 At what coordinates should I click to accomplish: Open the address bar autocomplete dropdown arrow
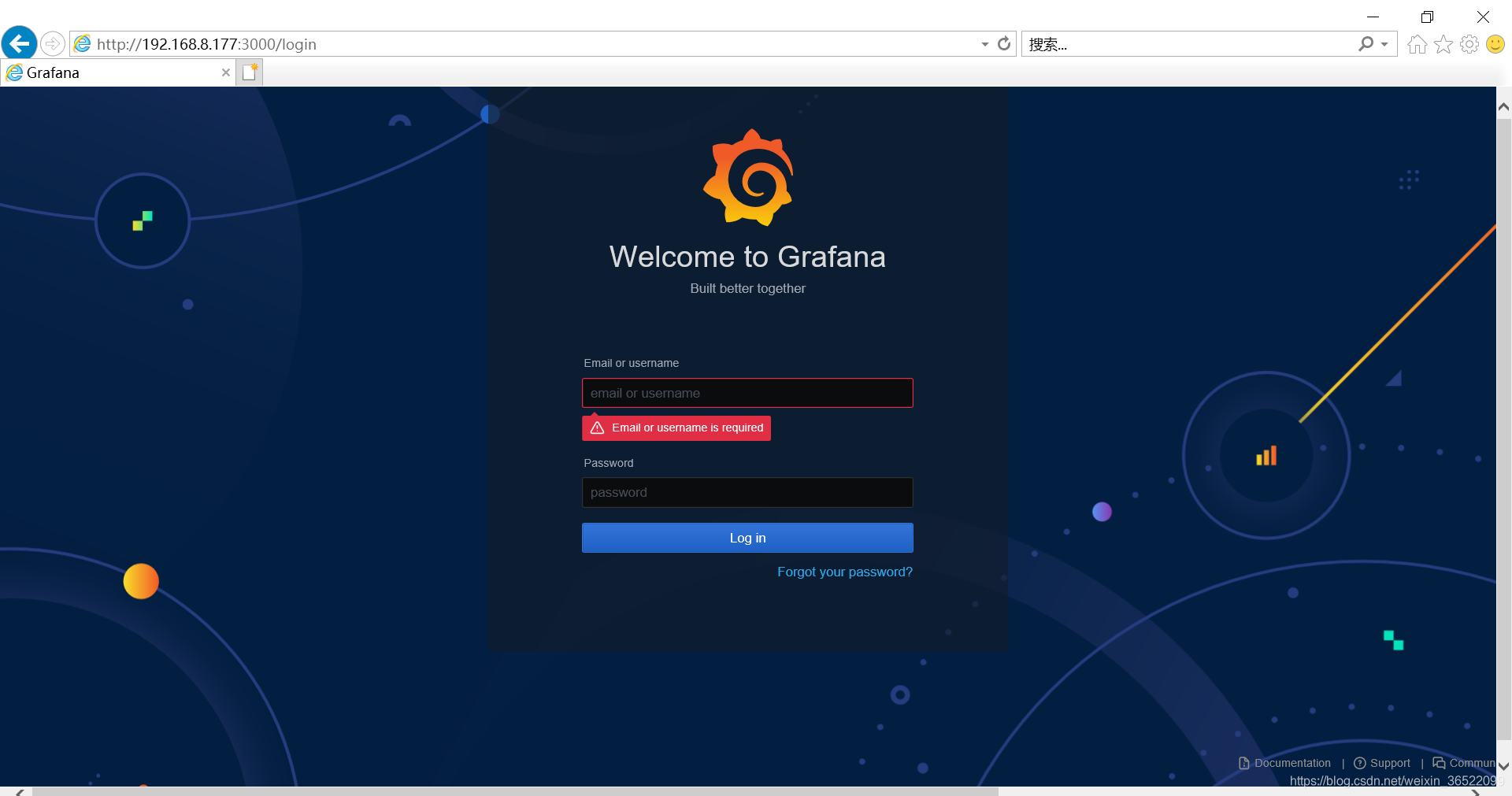click(984, 44)
